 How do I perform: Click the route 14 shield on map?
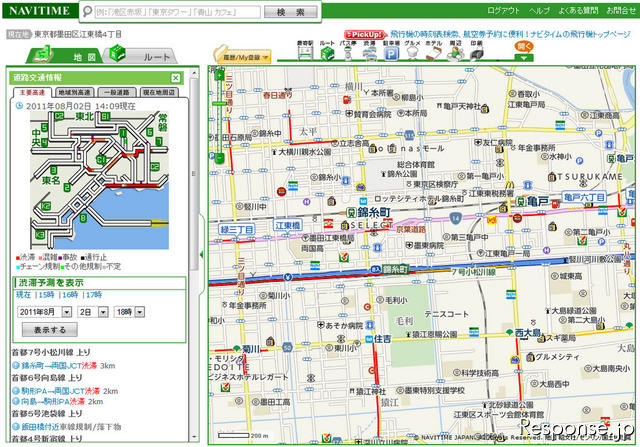(456, 218)
